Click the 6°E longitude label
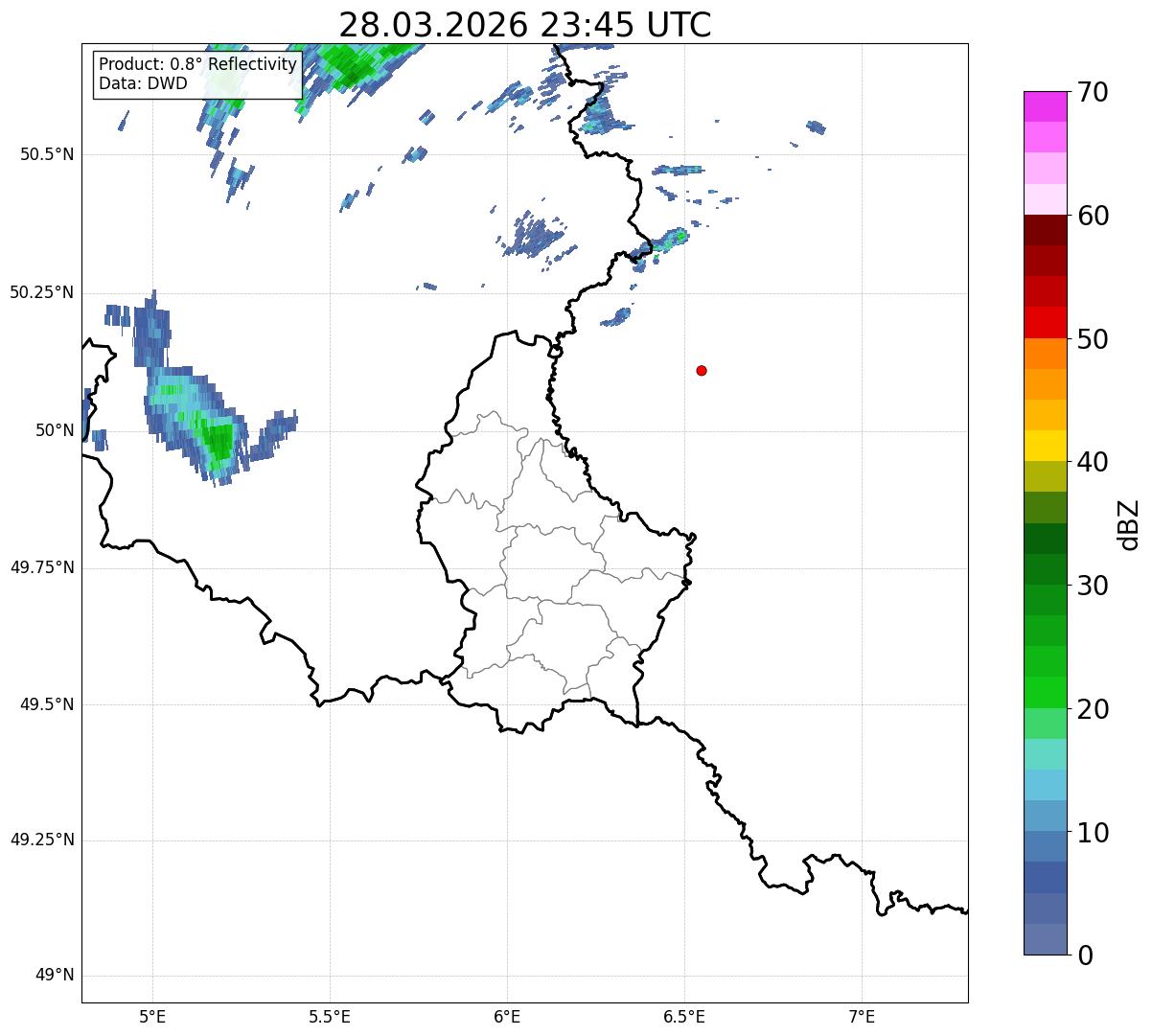This screenshot has width=1152, height=1036. point(507,1016)
